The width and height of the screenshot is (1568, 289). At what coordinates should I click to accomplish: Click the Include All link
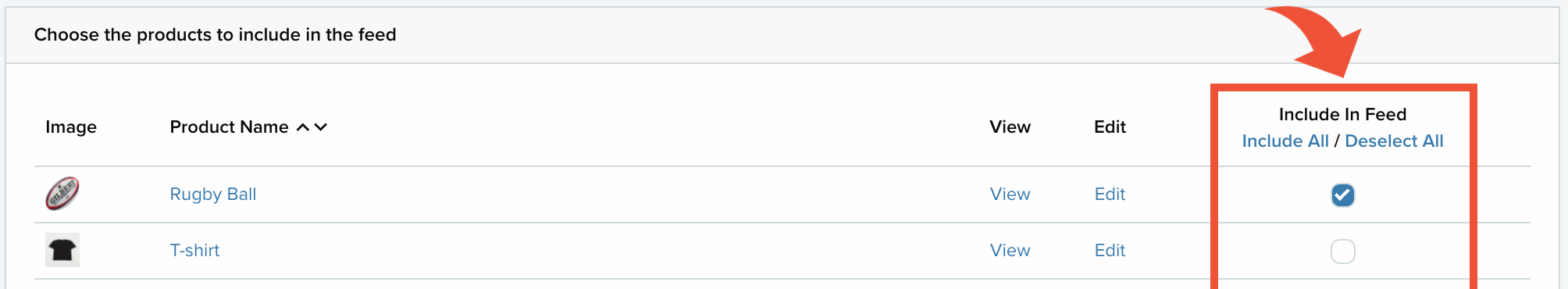(x=1285, y=141)
